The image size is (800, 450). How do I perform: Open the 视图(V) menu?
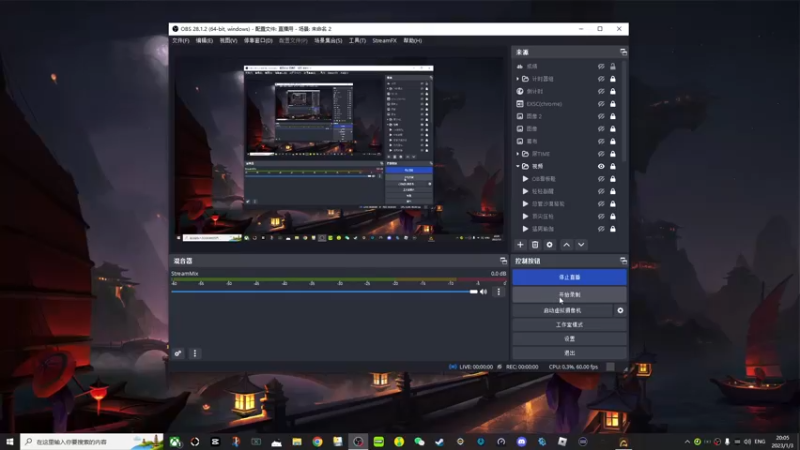coord(228,40)
